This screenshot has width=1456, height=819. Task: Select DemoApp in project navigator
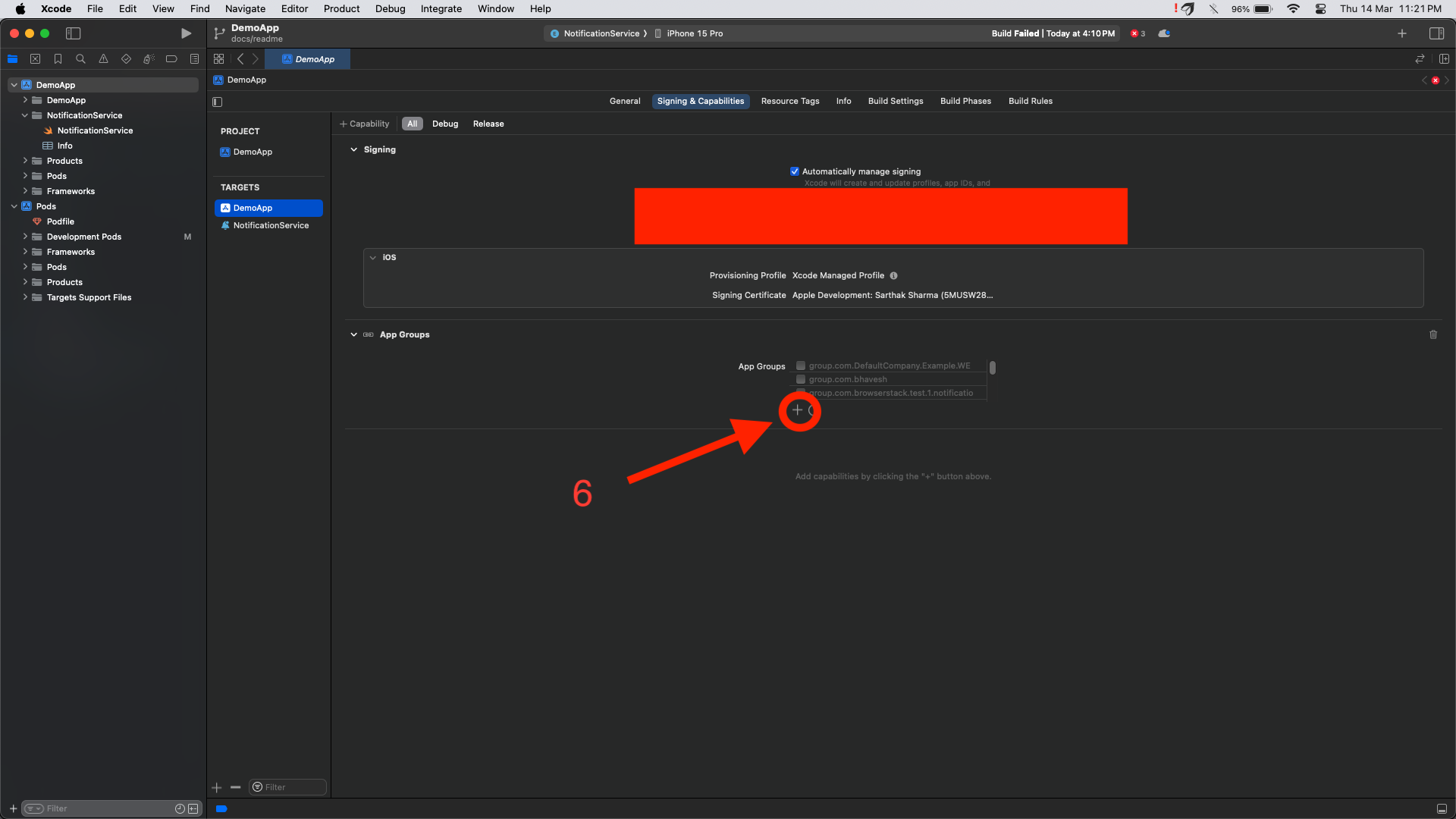coord(55,85)
